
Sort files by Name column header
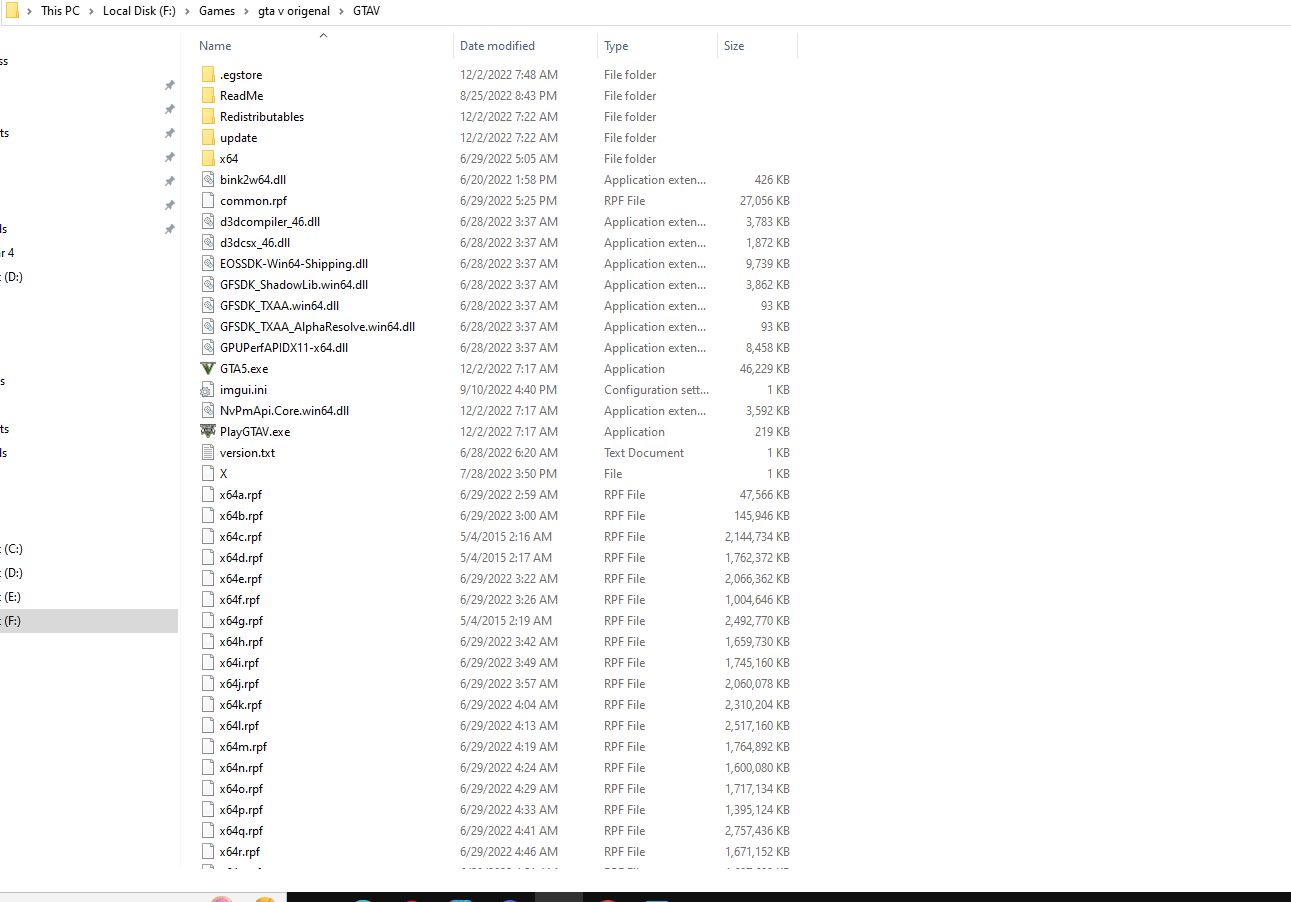[215, 46]
